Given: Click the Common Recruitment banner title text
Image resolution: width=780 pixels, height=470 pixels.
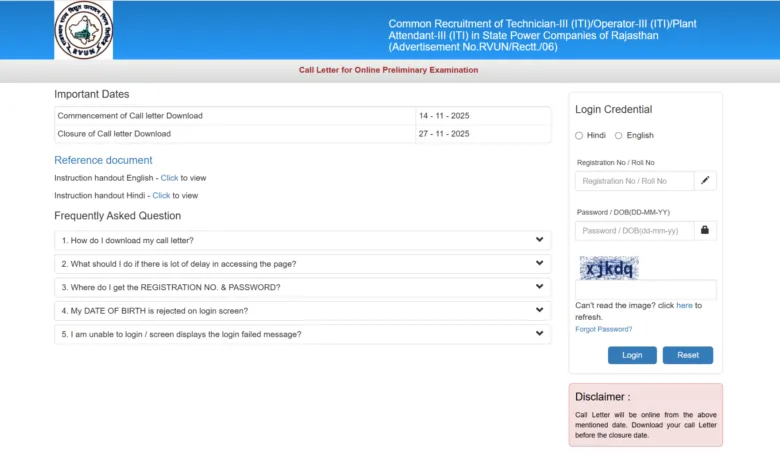Looking at the screenshot, I should tap(542, 35).
